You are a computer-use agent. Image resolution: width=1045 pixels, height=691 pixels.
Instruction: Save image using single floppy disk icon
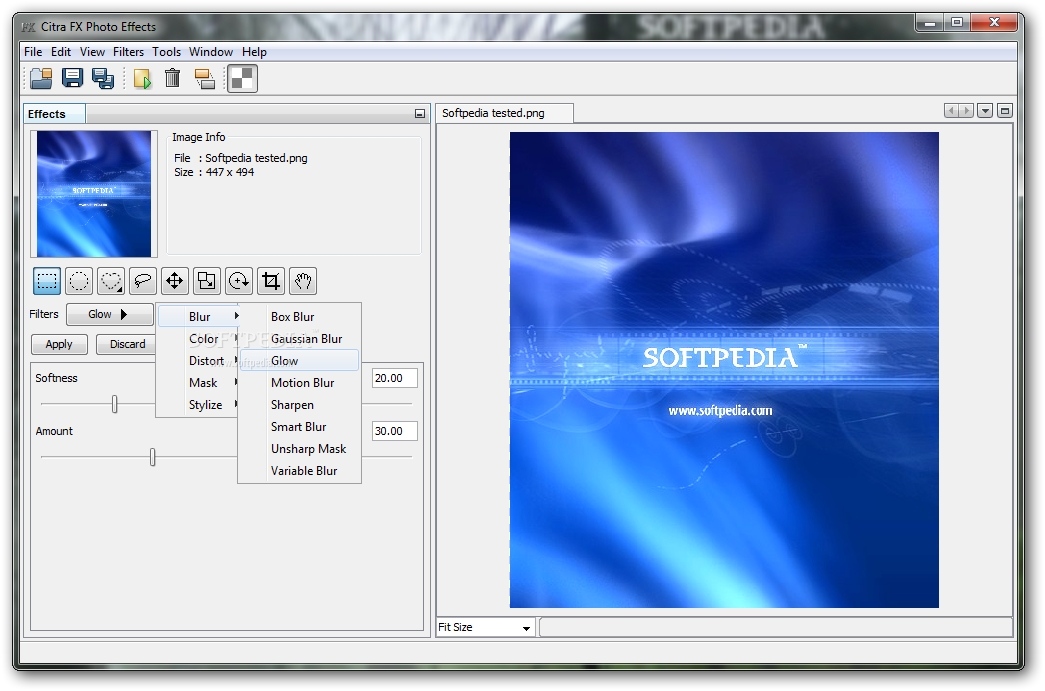tap(72, 79)
